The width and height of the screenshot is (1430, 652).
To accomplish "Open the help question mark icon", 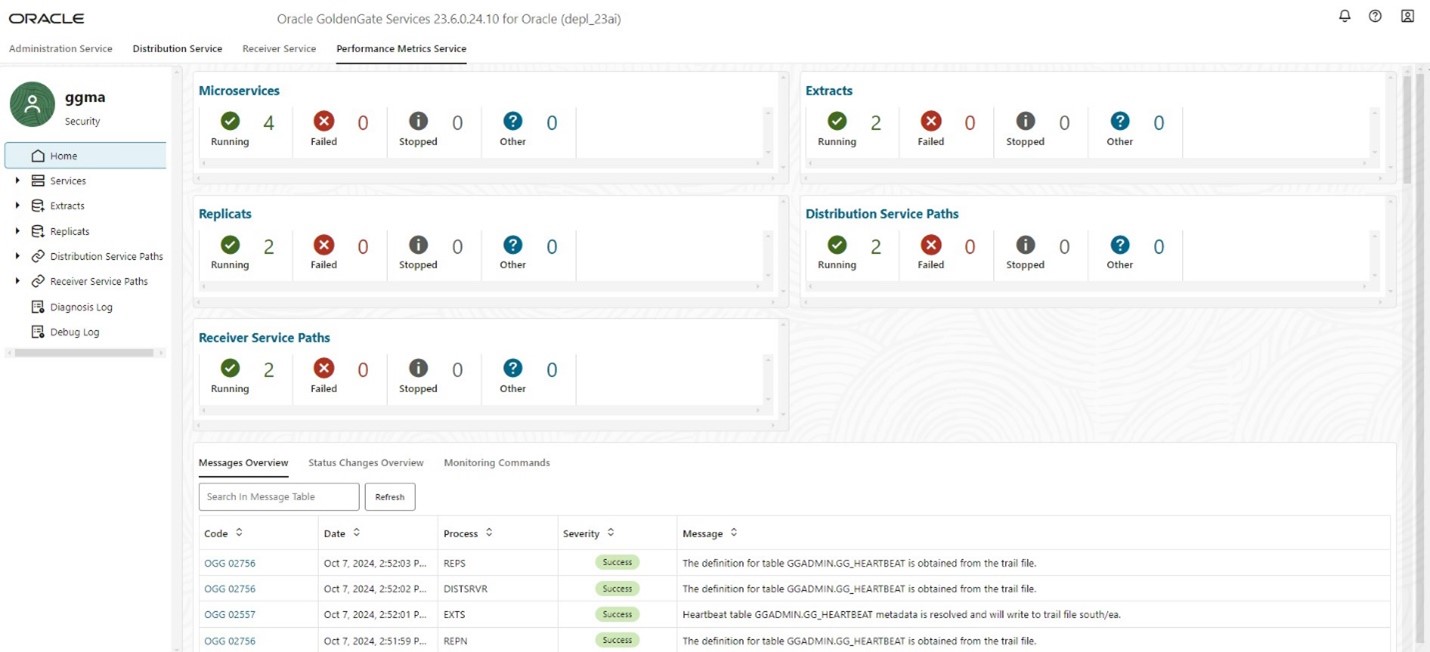I will point(1375,16).
